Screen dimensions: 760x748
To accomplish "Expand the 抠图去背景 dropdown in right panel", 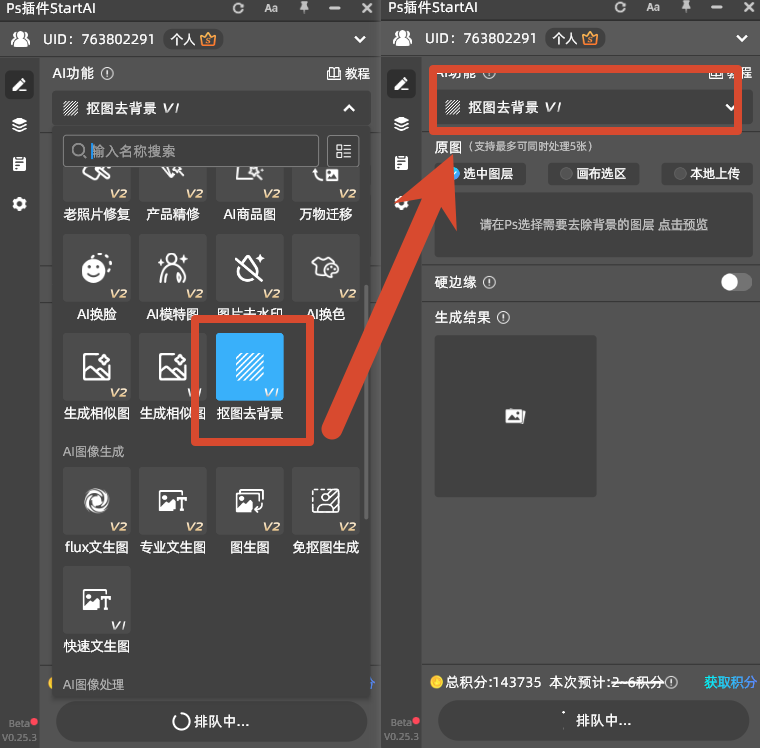I will tap(729, 107).
